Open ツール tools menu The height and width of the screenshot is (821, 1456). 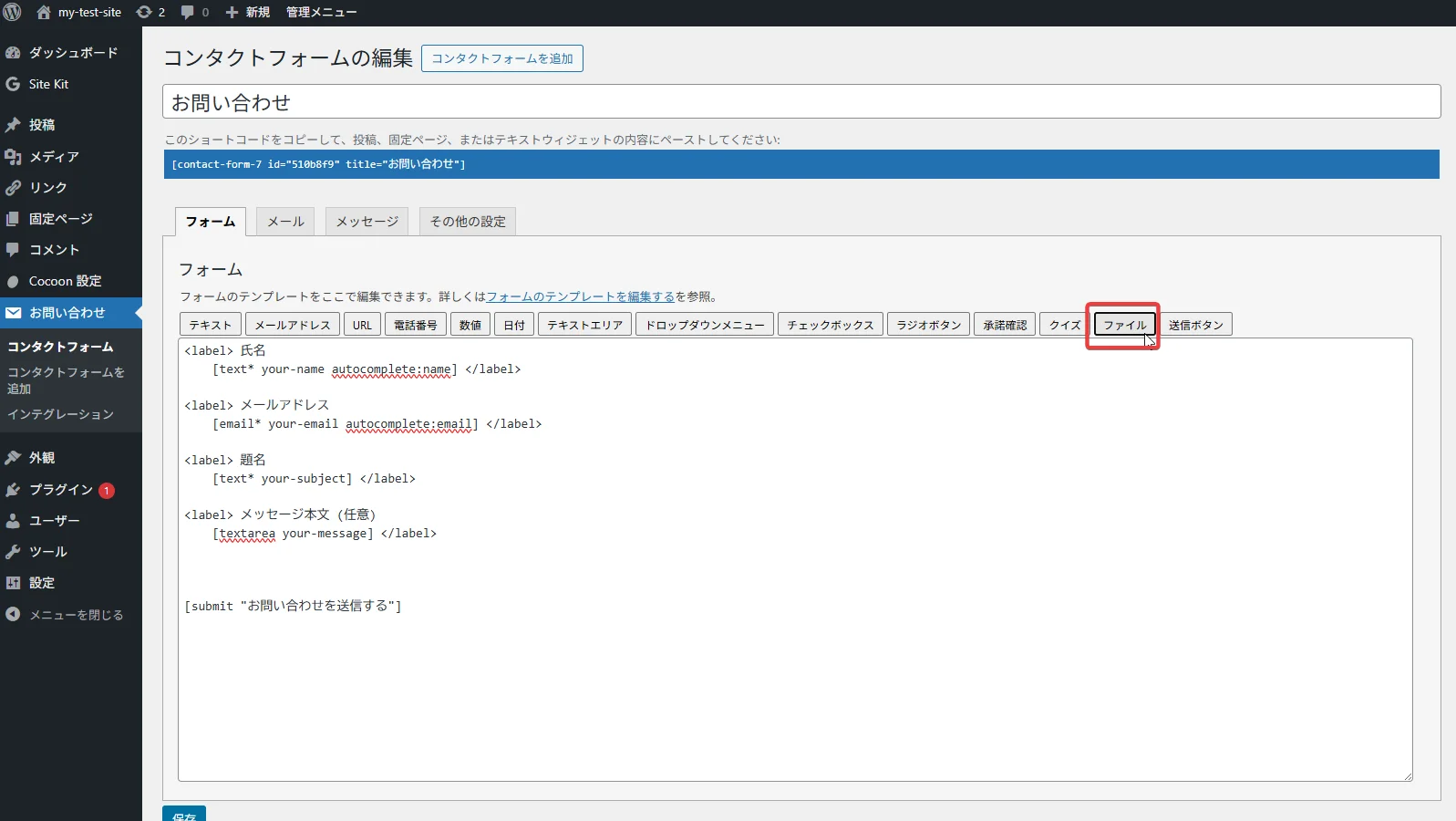pos(71,552)
